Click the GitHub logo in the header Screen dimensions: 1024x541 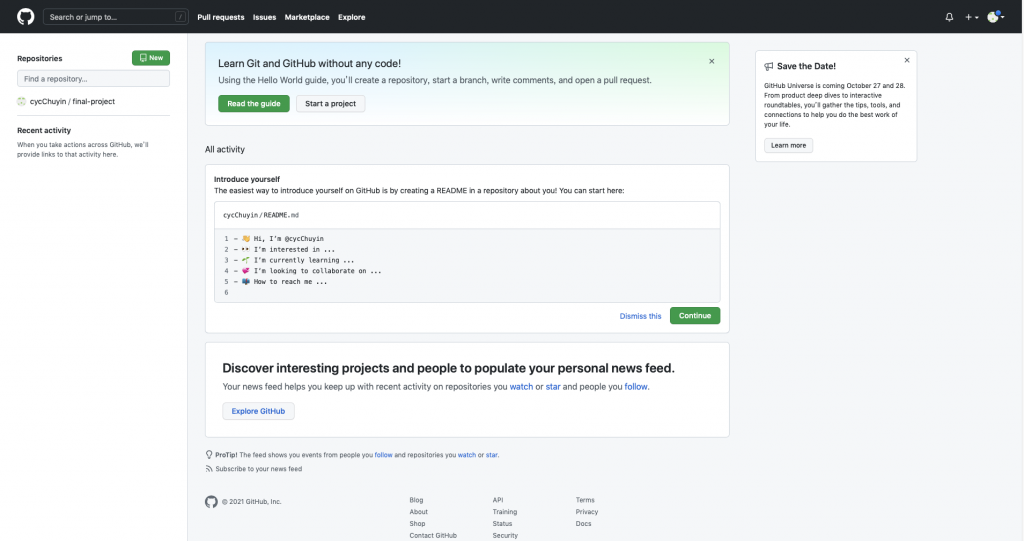tap(26, 17)
